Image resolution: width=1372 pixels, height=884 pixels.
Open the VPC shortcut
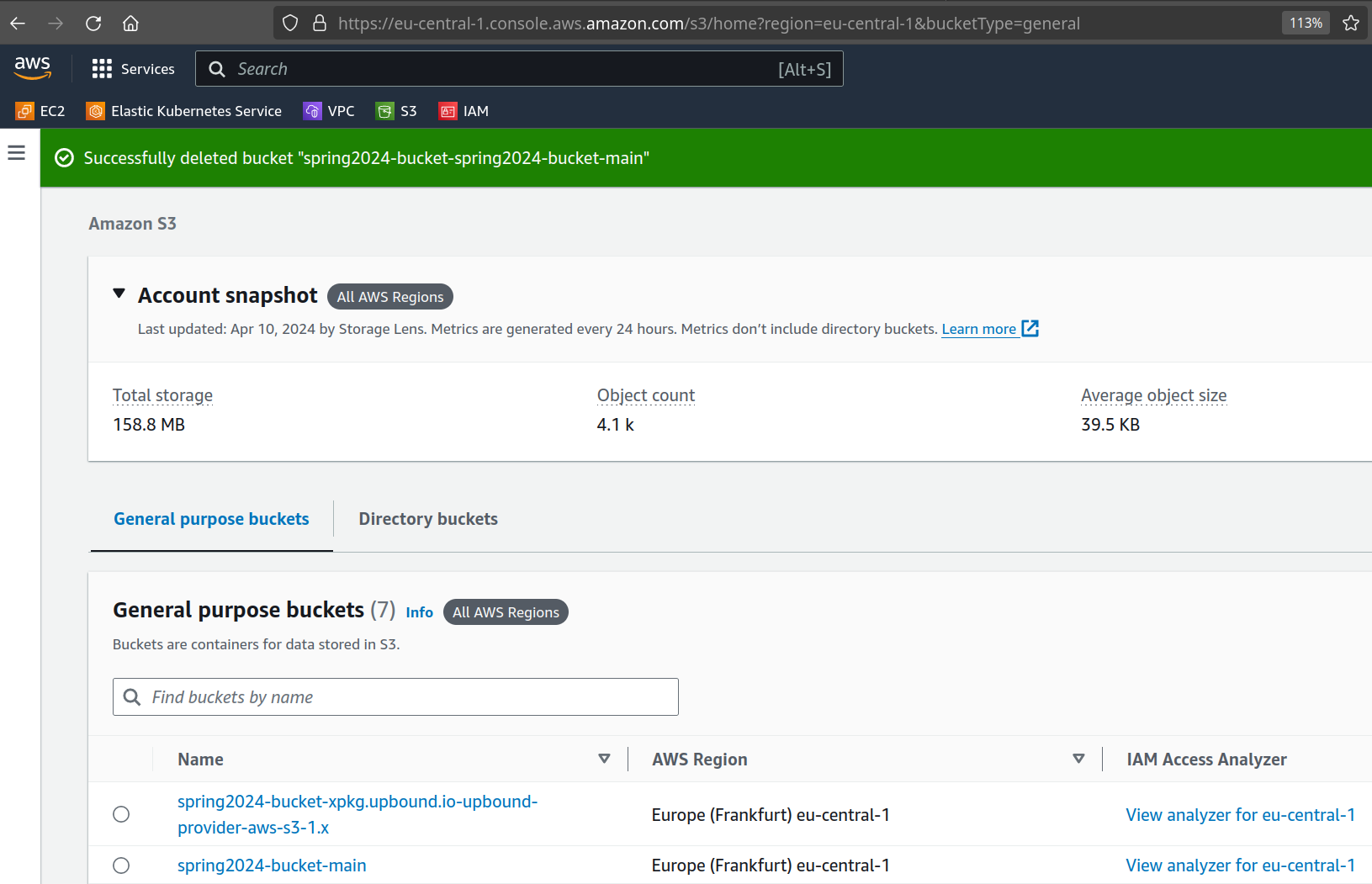(329, 111)
